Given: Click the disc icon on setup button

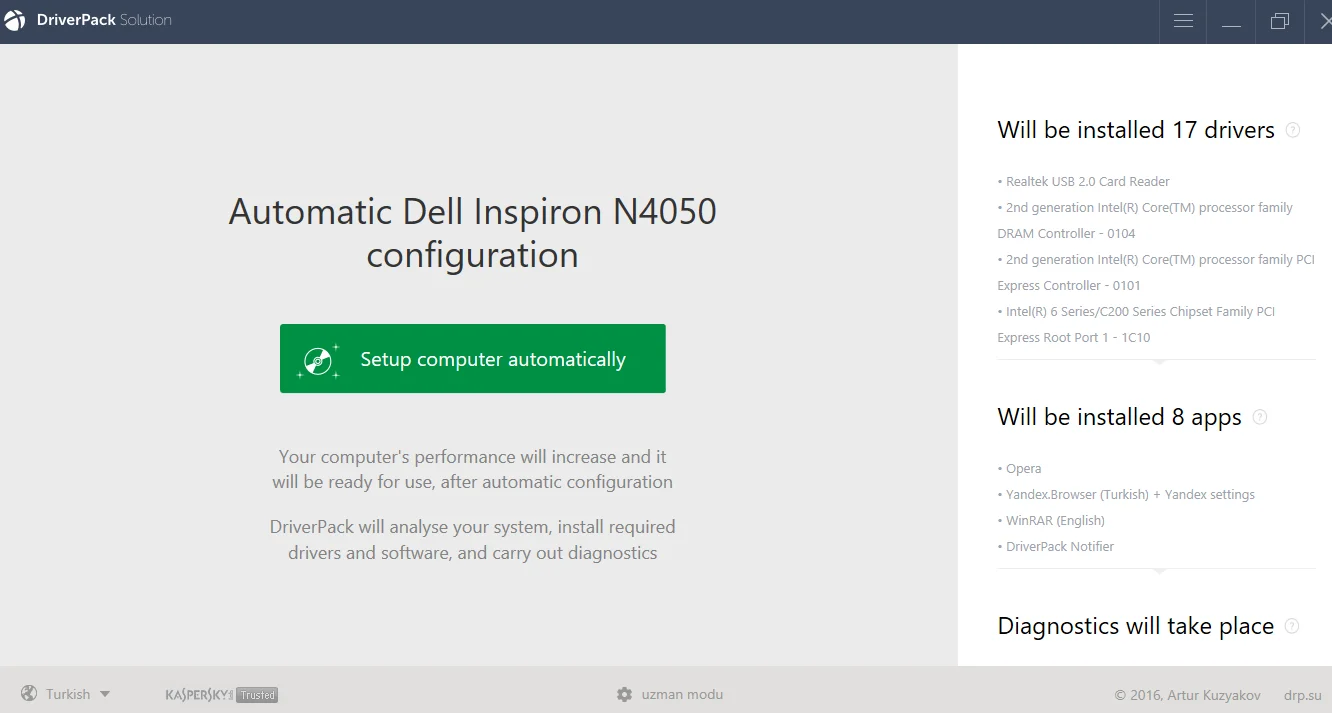Looking at the screenshot, I should pos(319,359).
